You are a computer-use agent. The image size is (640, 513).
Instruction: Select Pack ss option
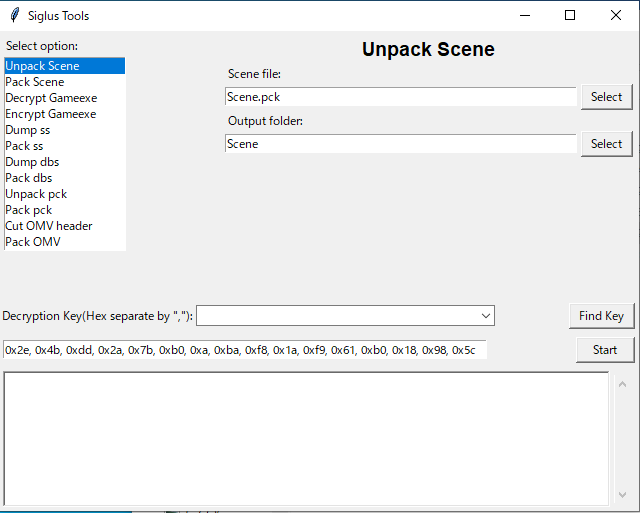point(24,146)
